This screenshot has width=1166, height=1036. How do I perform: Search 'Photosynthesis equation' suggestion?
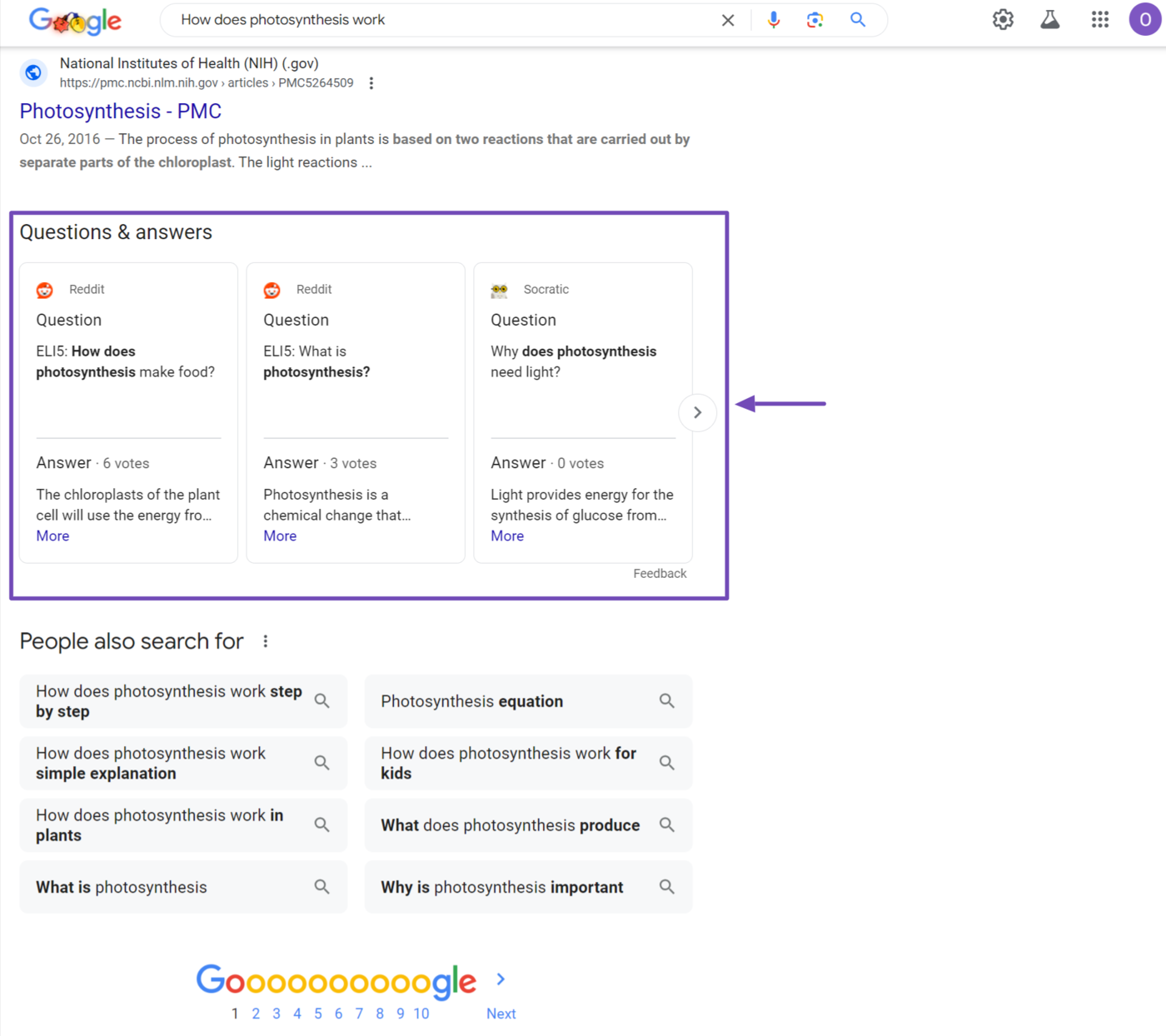coord(528,701)
